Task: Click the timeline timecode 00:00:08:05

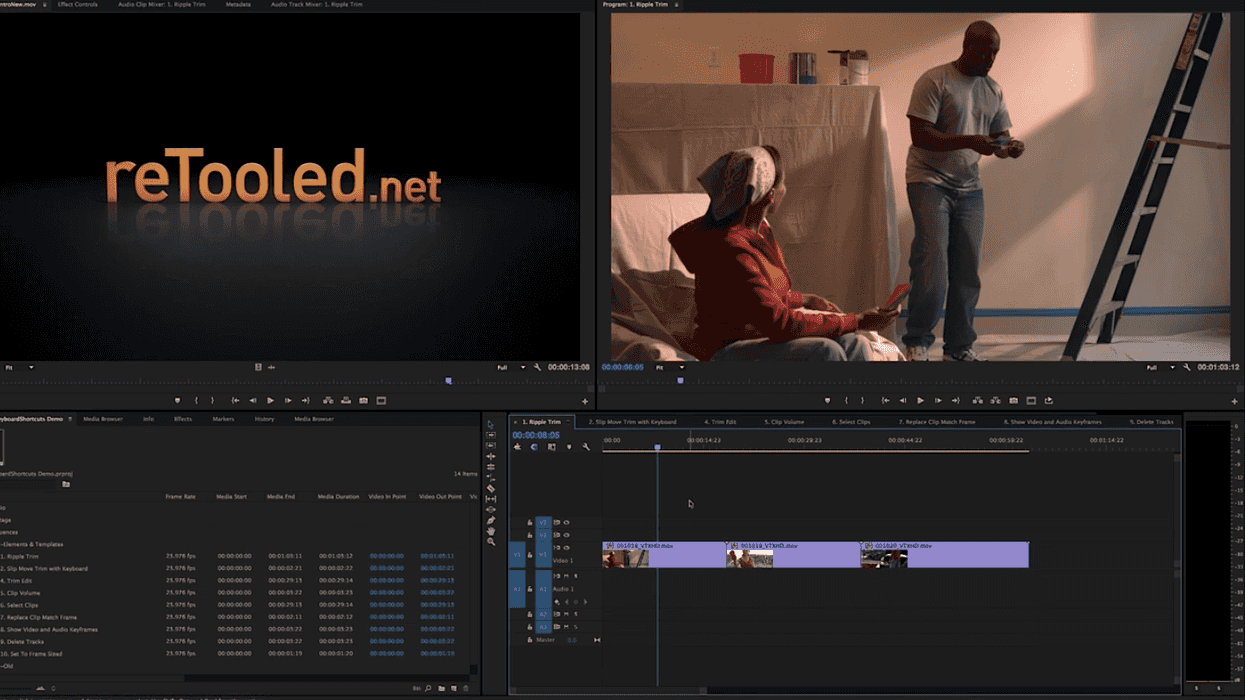Action: click(536, 436)
